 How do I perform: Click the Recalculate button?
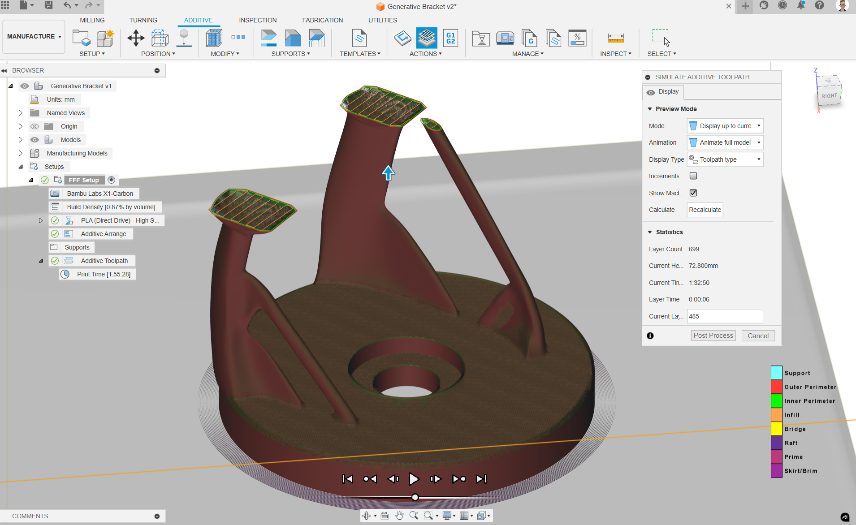pos(704,210)
